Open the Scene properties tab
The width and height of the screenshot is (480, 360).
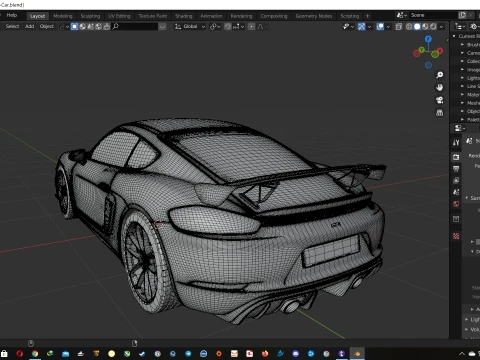pyautogui.click(x=456, y=192)
